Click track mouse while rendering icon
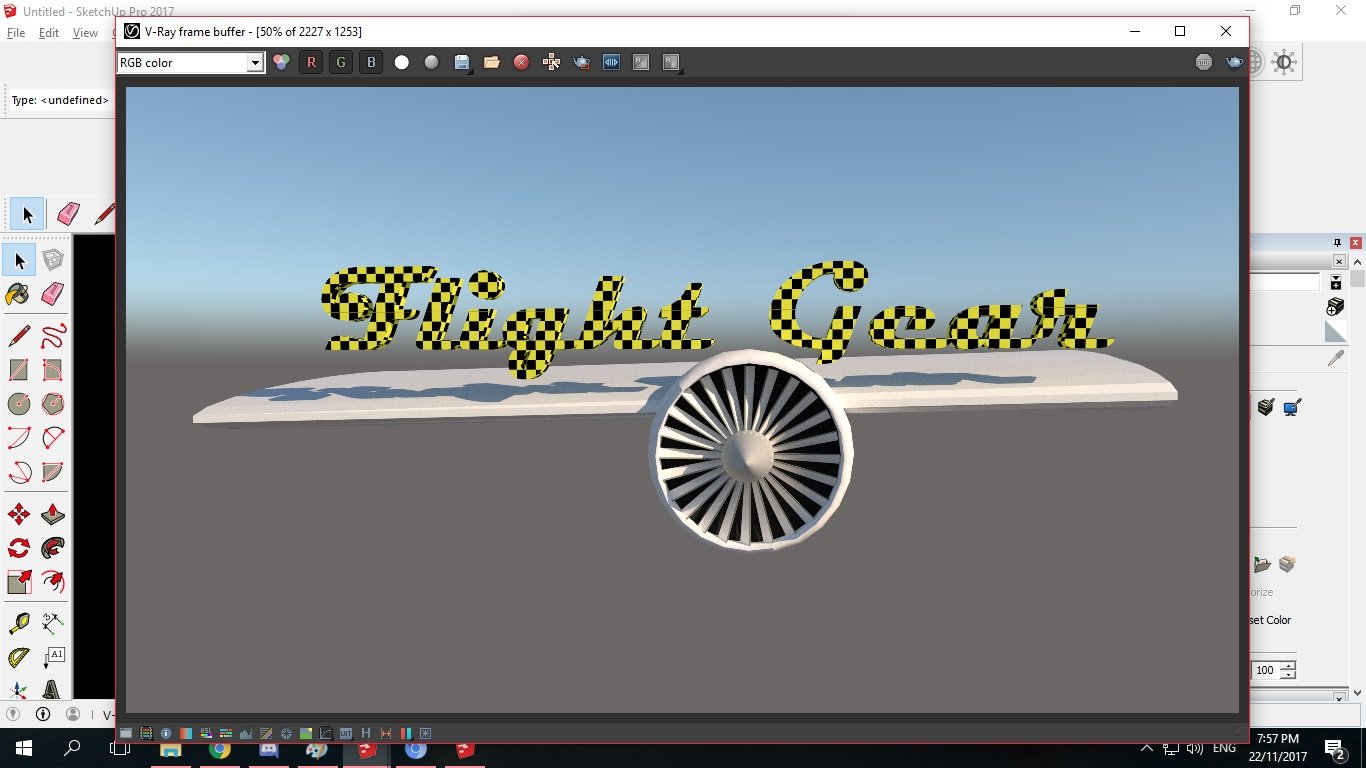Viewport: 1366px width, 768px height. click(x=551, y=62)
